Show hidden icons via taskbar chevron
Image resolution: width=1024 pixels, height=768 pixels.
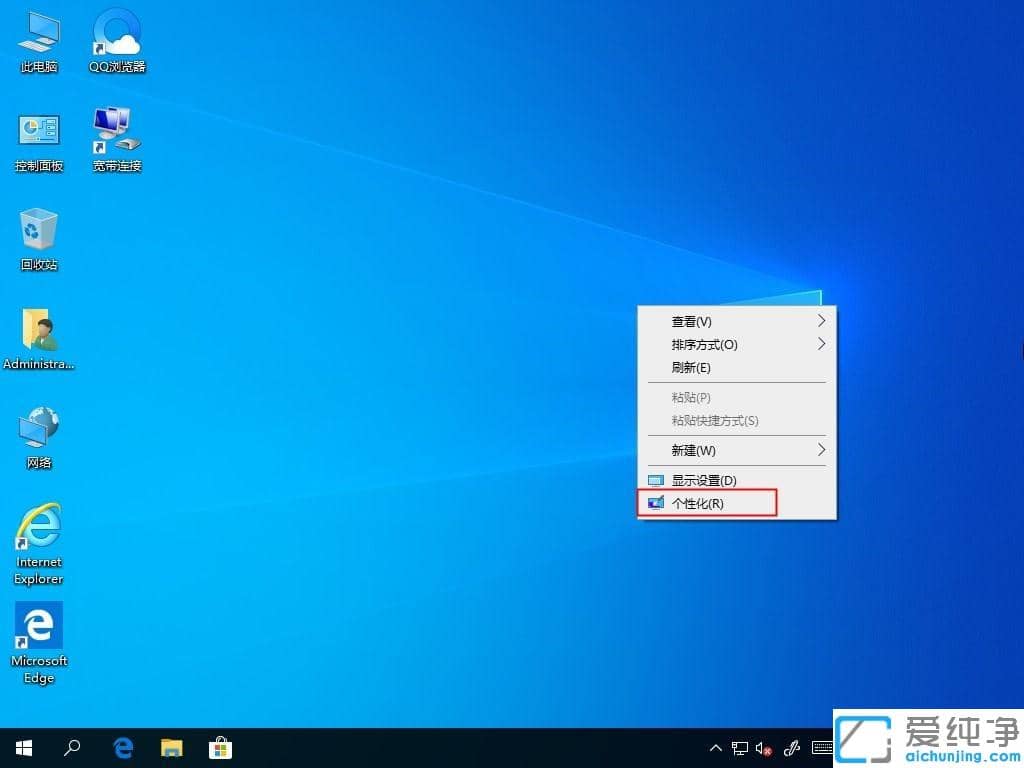[x=715, y=747]
